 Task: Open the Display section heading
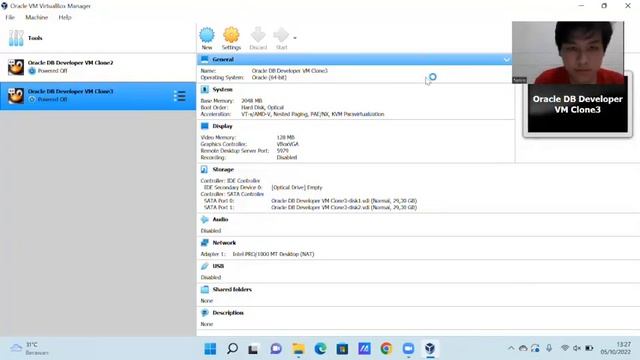coord(222,126)
